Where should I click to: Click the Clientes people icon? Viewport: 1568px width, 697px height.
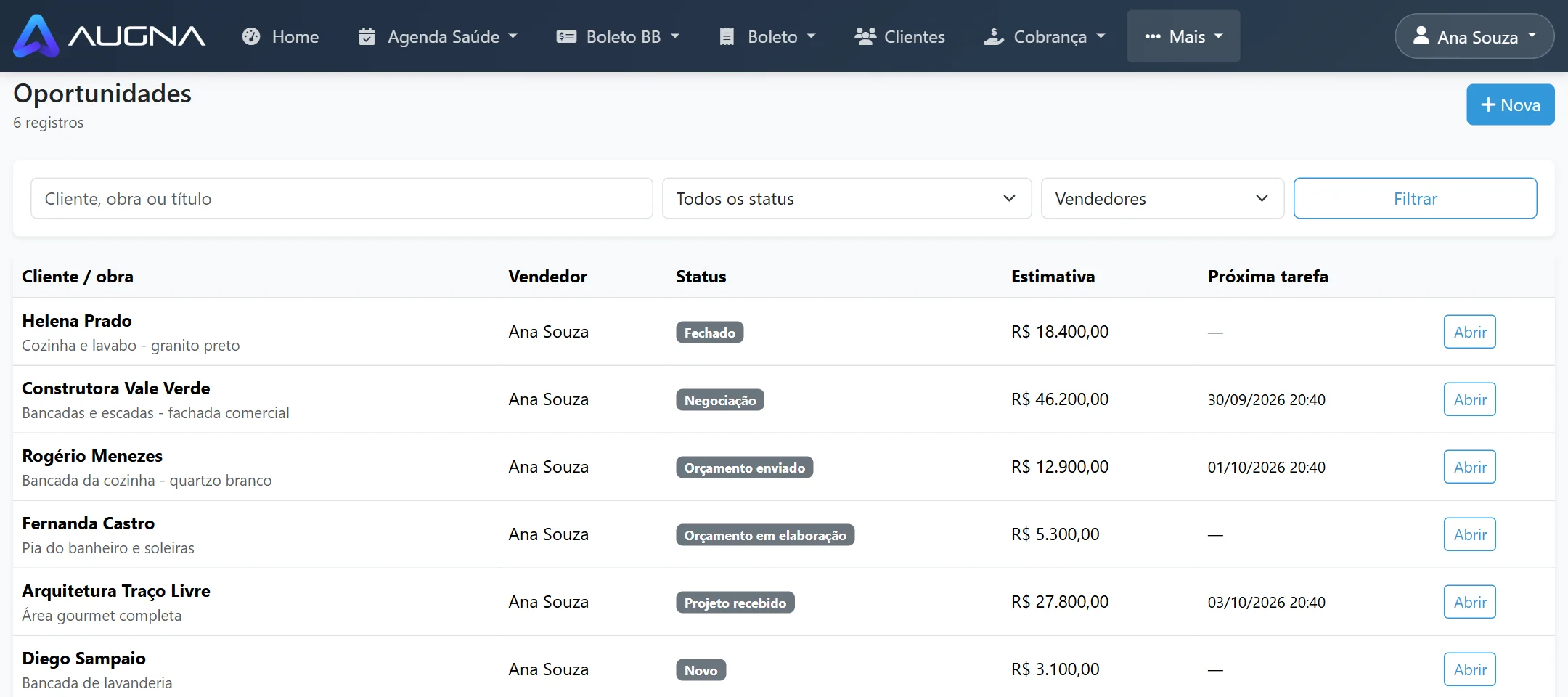[x=865, y=36]
